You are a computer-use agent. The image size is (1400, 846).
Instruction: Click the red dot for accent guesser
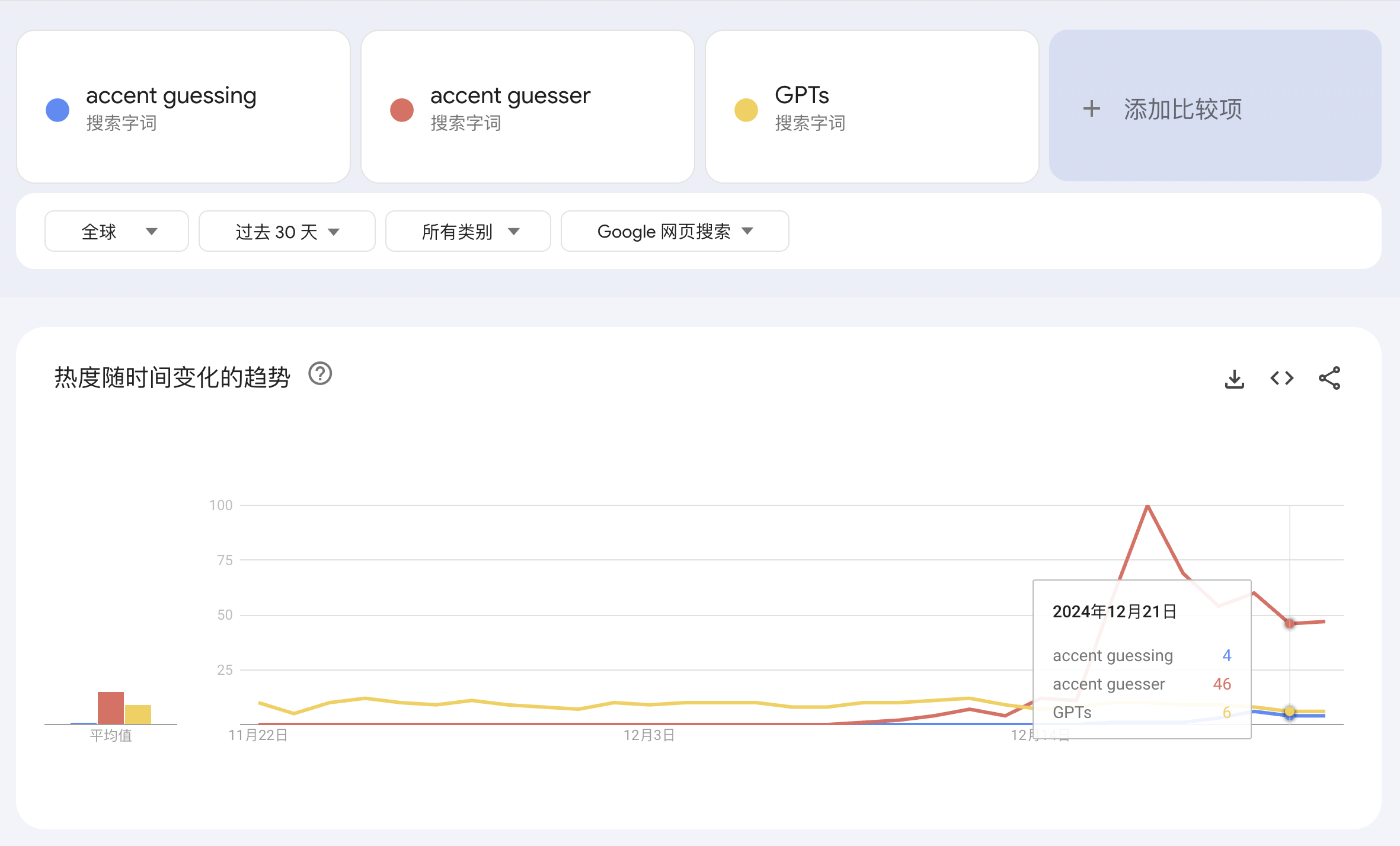[x=402, y=110]
